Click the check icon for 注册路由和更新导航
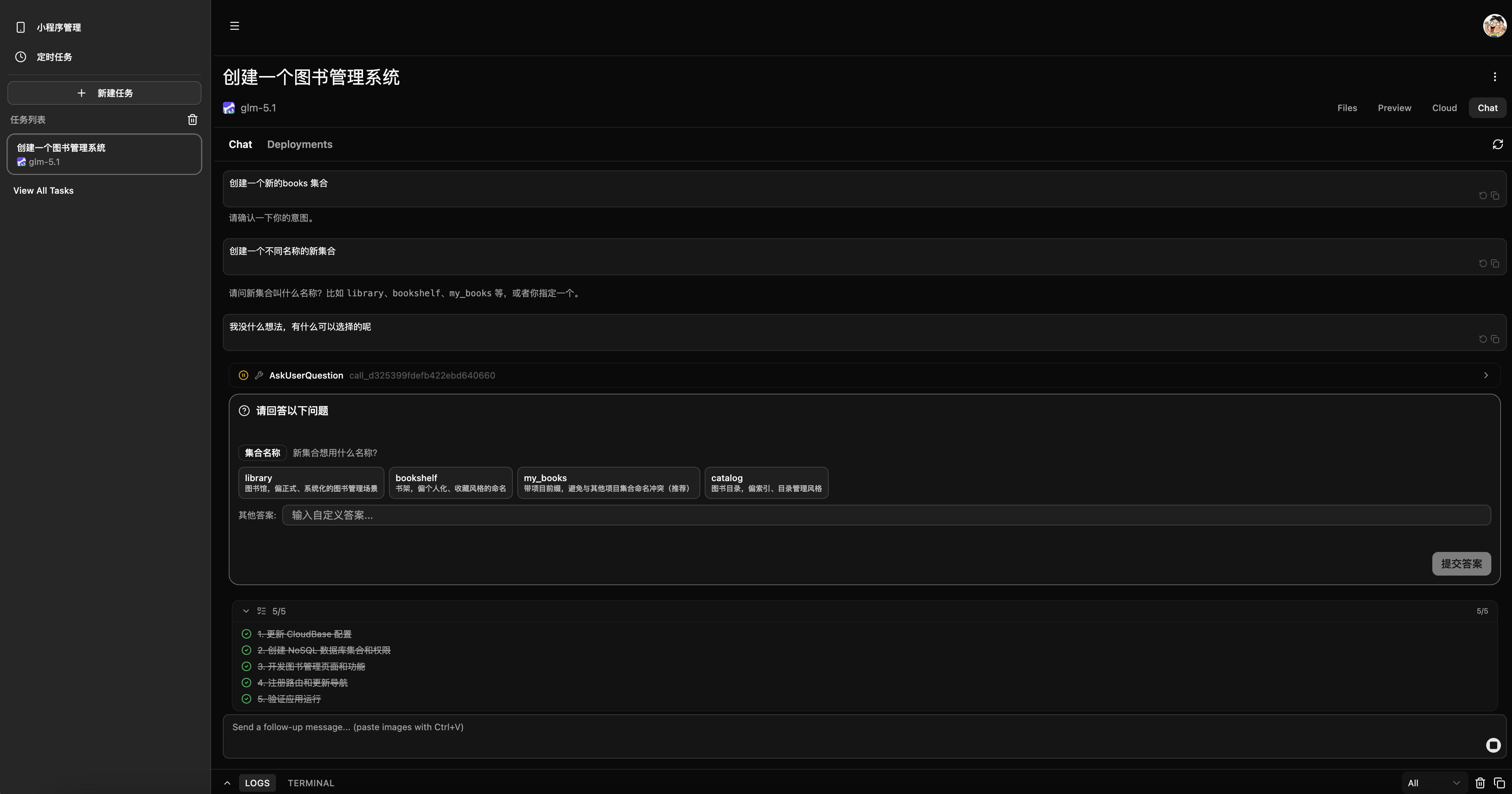1512x794 pixels. pos(246,683)
